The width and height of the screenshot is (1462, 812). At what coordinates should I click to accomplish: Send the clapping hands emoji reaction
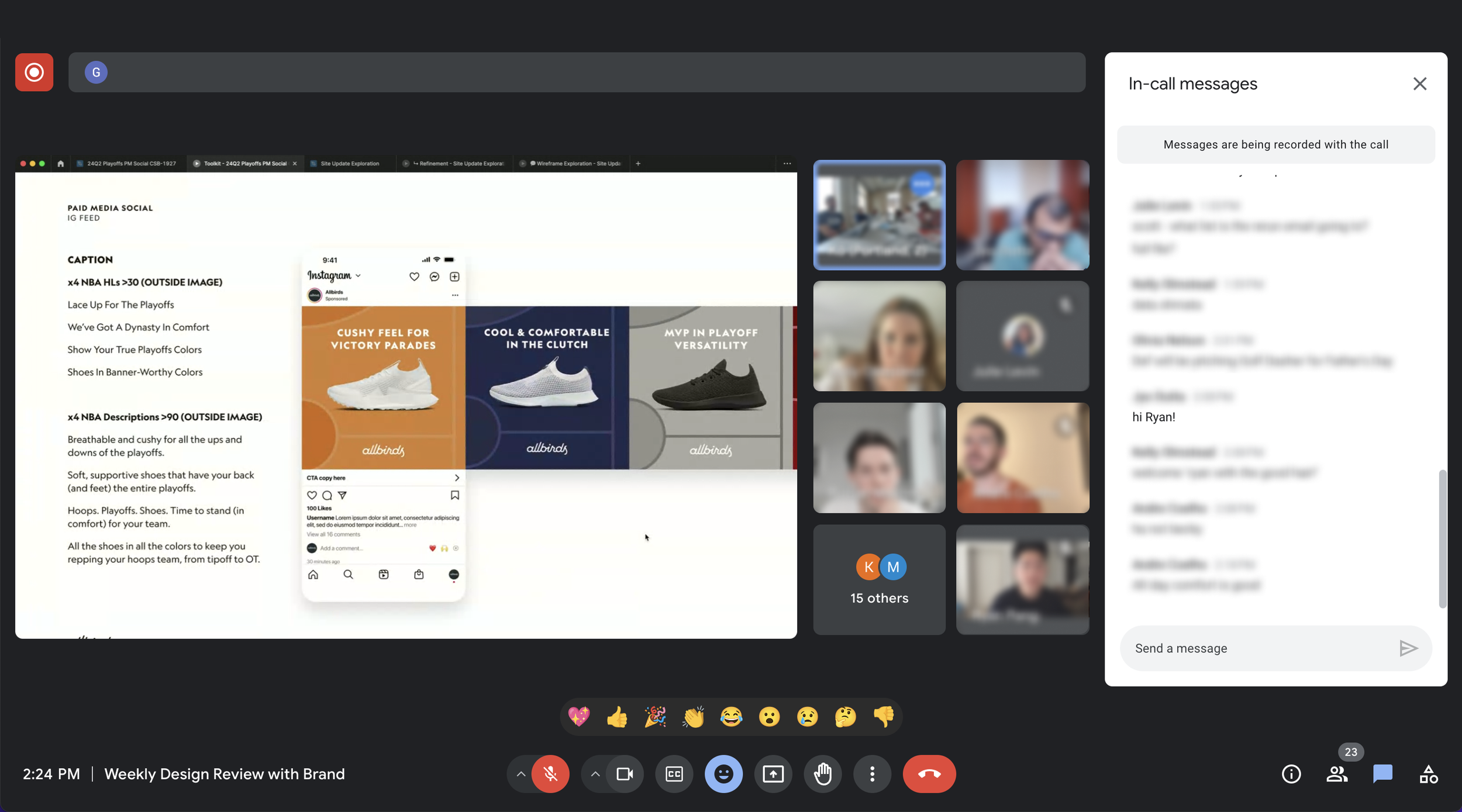(x=693, y=716)
